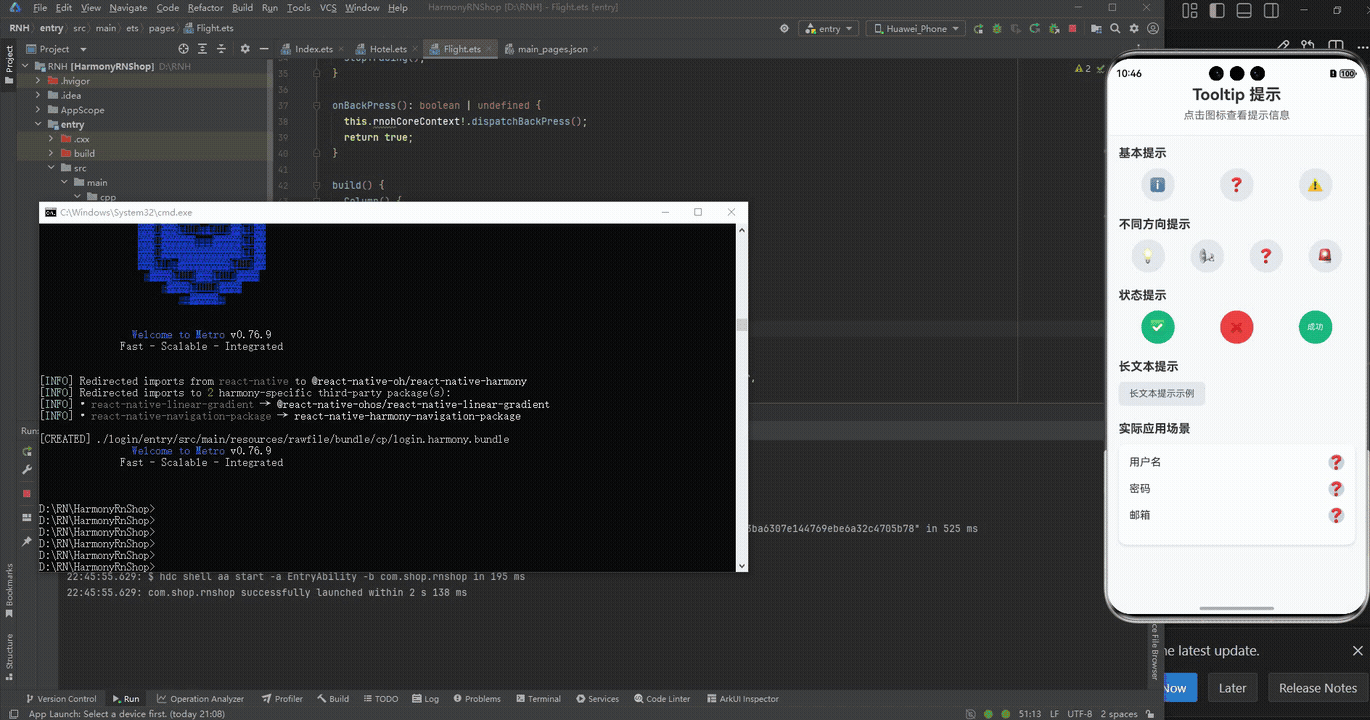Click Expand All icon in Project panel
1370x720 pixels.
click(203, 48)
